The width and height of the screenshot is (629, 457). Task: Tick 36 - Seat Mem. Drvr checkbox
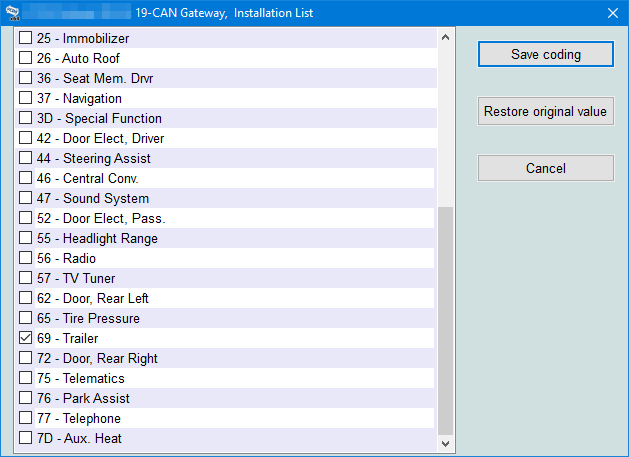click(x=25, y=78)
